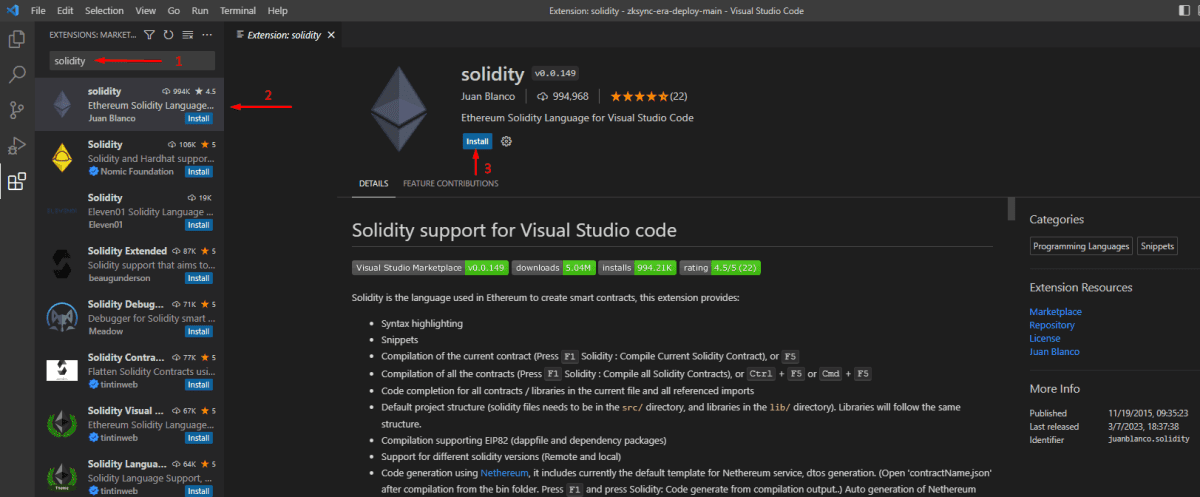1200x497 pixels.
Task: Open the View menu
Action: 146,10
